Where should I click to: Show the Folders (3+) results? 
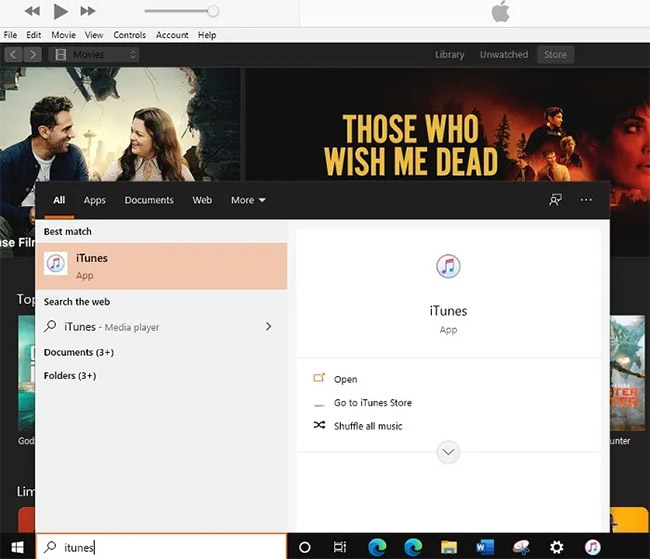pyautogui.click(x=70, y=376)
